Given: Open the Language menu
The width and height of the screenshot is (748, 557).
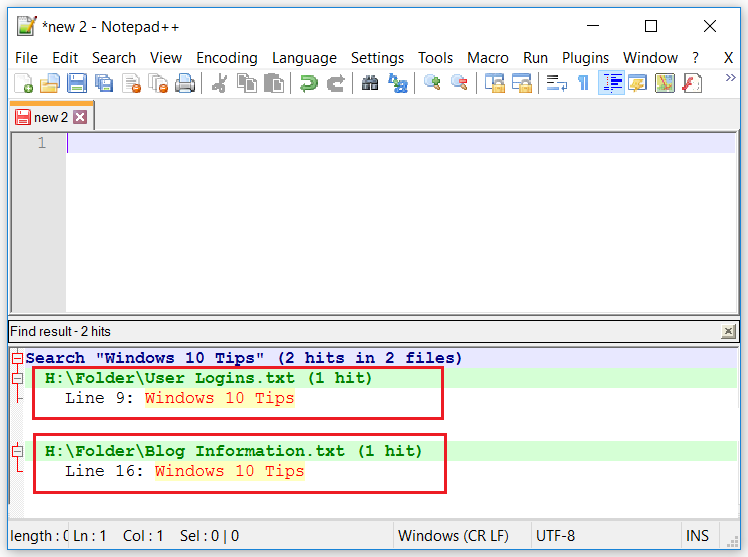Looking at the screenshot, I should pos(304,58).
